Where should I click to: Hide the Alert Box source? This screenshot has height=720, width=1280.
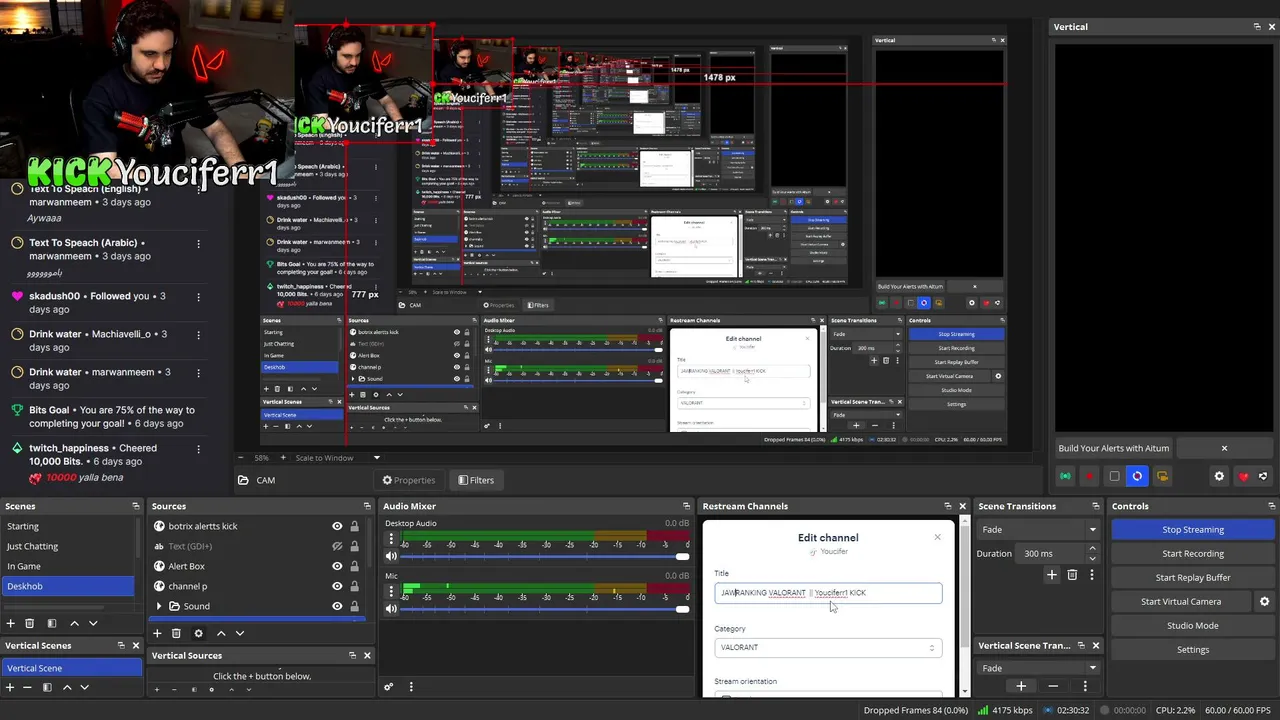click(337, 566)
